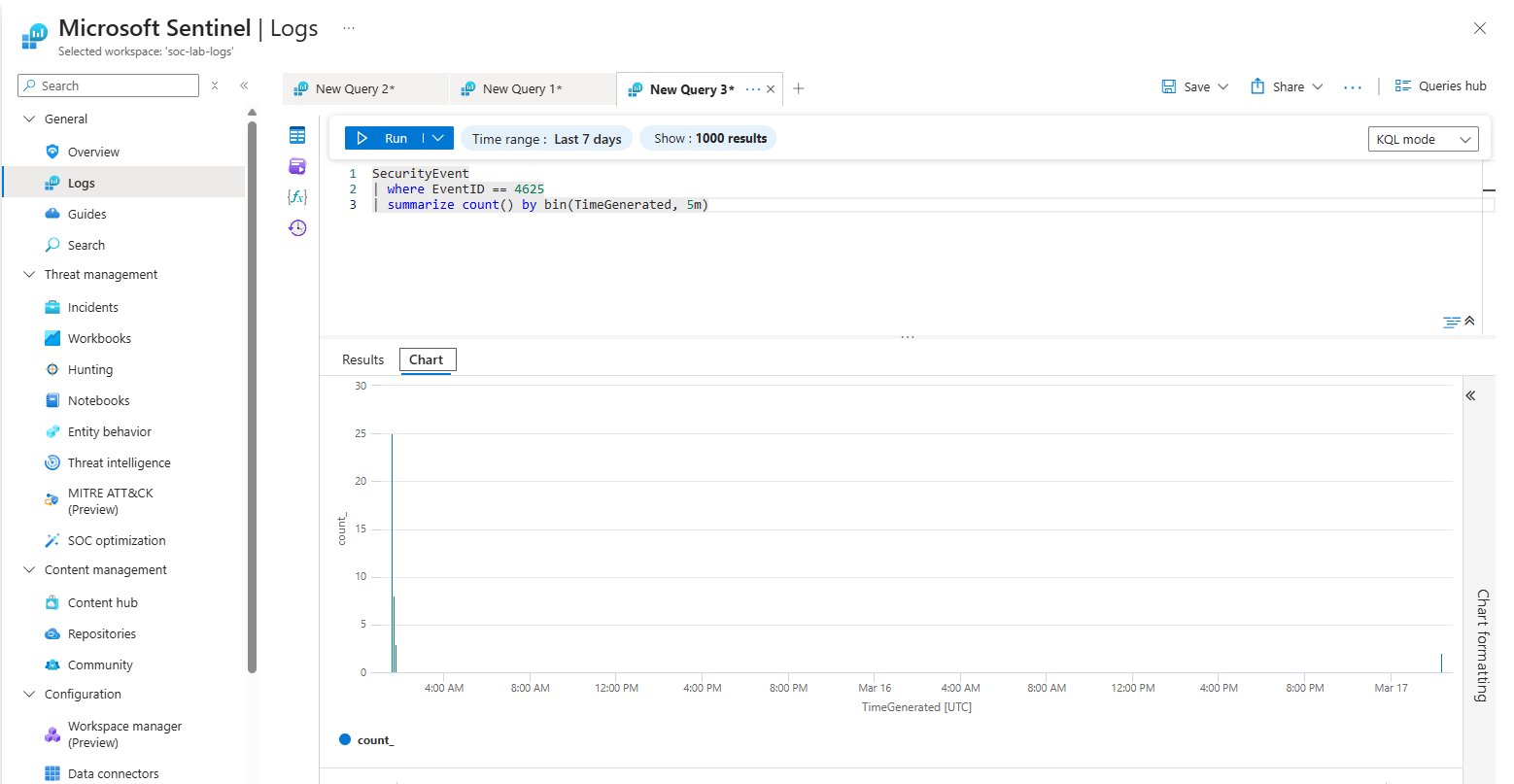The width and height of the screenshot is (1514, 784).
Task: Open Entity behavior
Action: (109, 431)
